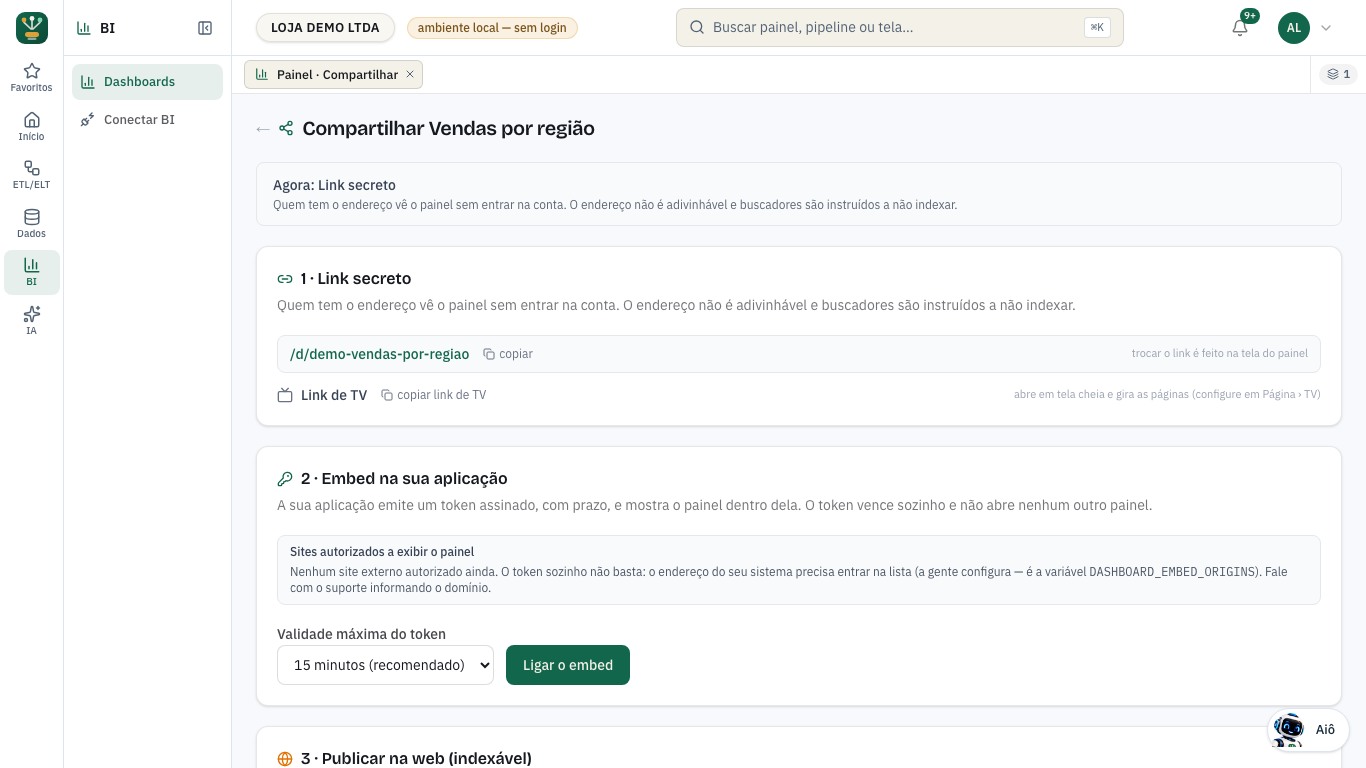Open Favoritos in the sidebar
1366x768 pixels.
(32, 77)
